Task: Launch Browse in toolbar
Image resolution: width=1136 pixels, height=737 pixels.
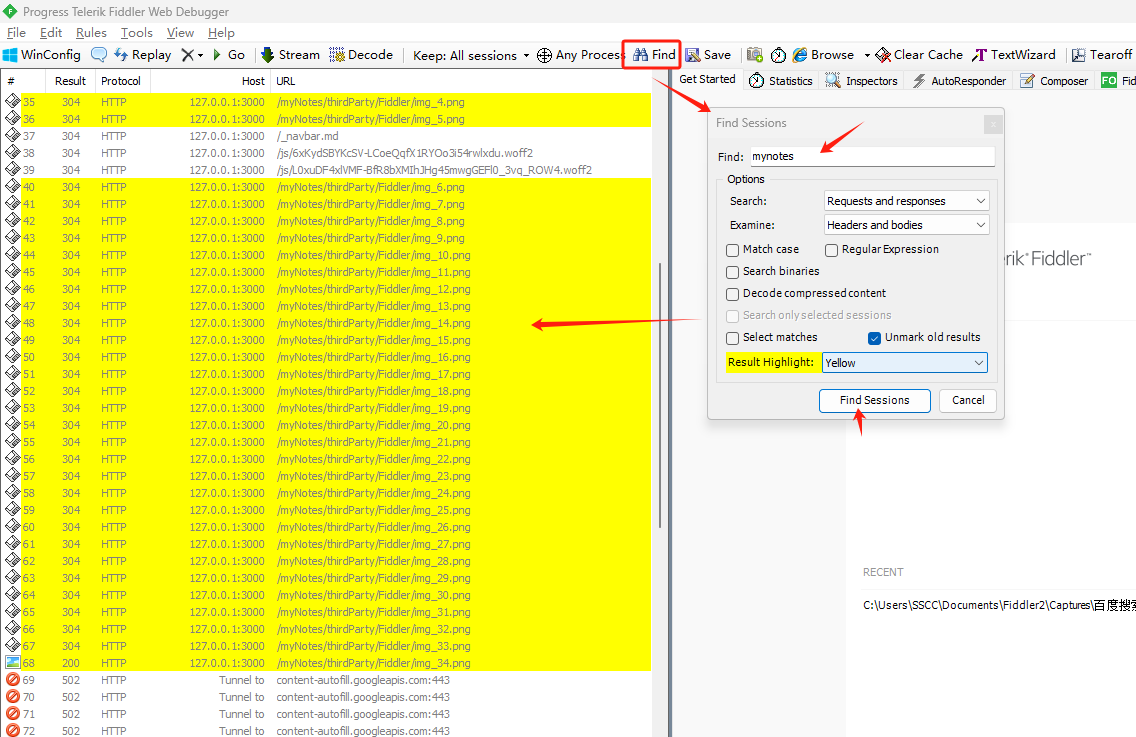Action: pos(823,55)
